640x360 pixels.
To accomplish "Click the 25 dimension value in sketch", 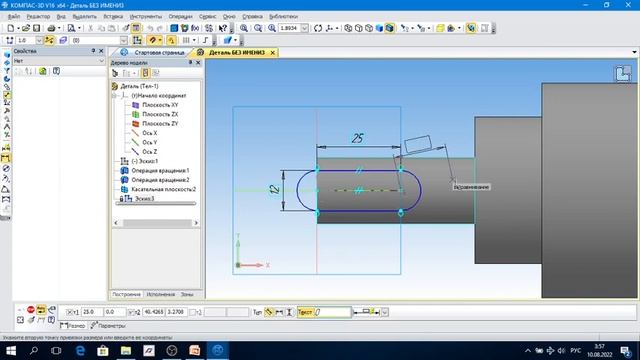I will click(x=357, y=138).
